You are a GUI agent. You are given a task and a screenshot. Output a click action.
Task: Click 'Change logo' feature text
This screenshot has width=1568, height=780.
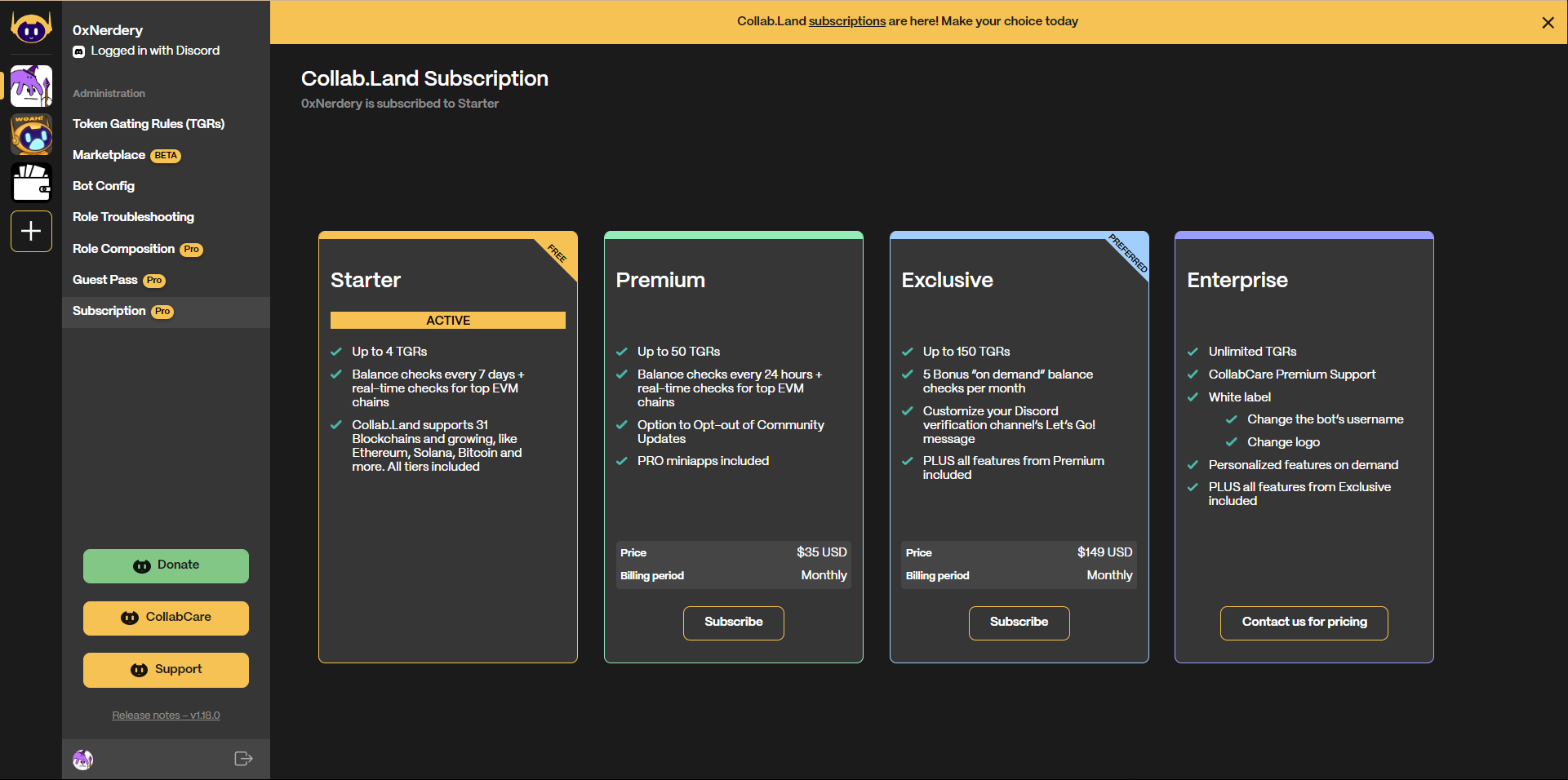coord(1283,442)
